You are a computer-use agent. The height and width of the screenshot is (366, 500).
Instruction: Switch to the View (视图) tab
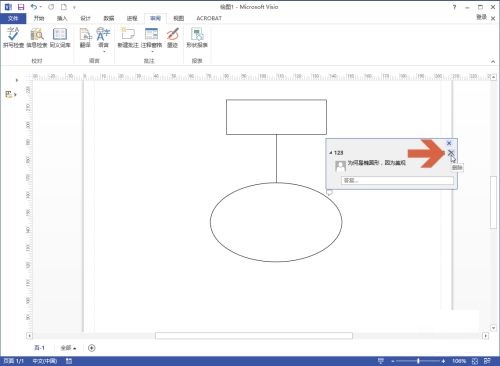pos(178,18)
